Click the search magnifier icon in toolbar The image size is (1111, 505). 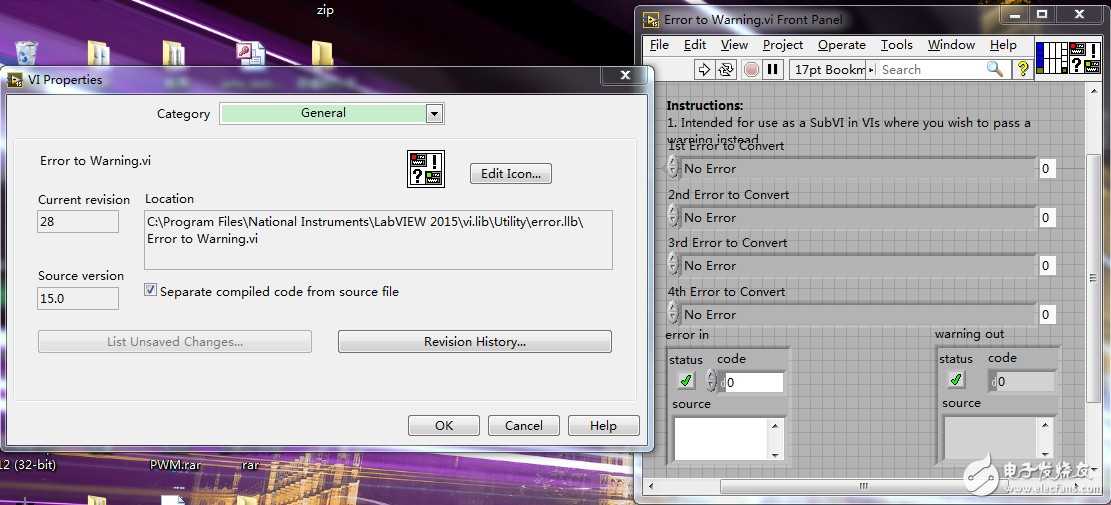tap(995, 69)
